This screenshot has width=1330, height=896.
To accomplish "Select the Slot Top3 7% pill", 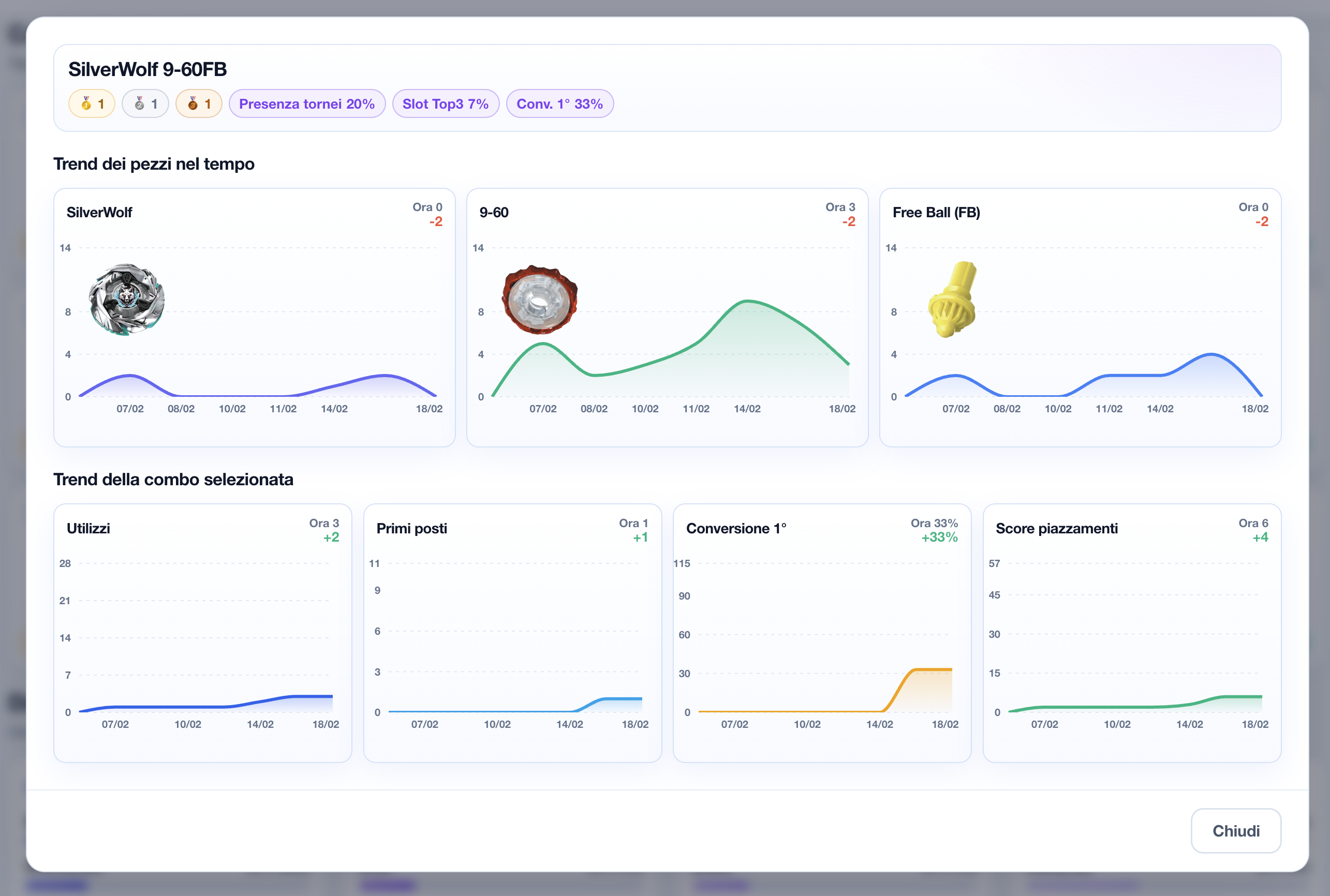I will click(x=445, y=103).
